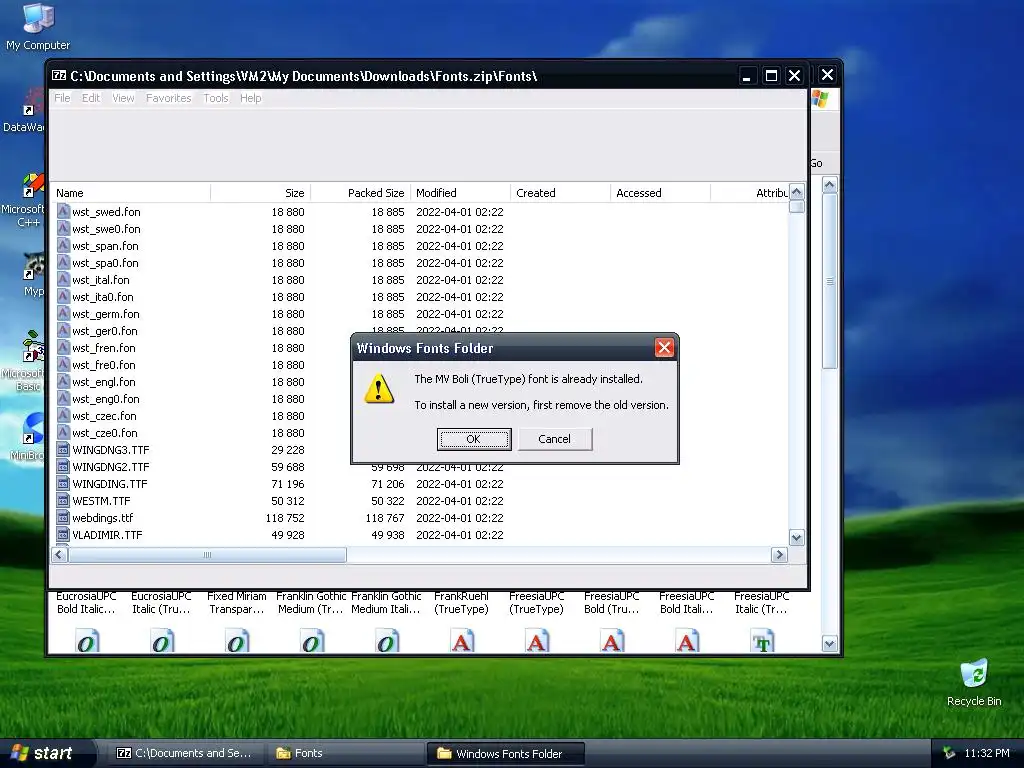Confirm the dialog with the OK button
1024x768 pixels.
pyautogui.click(x=473, y=439)
